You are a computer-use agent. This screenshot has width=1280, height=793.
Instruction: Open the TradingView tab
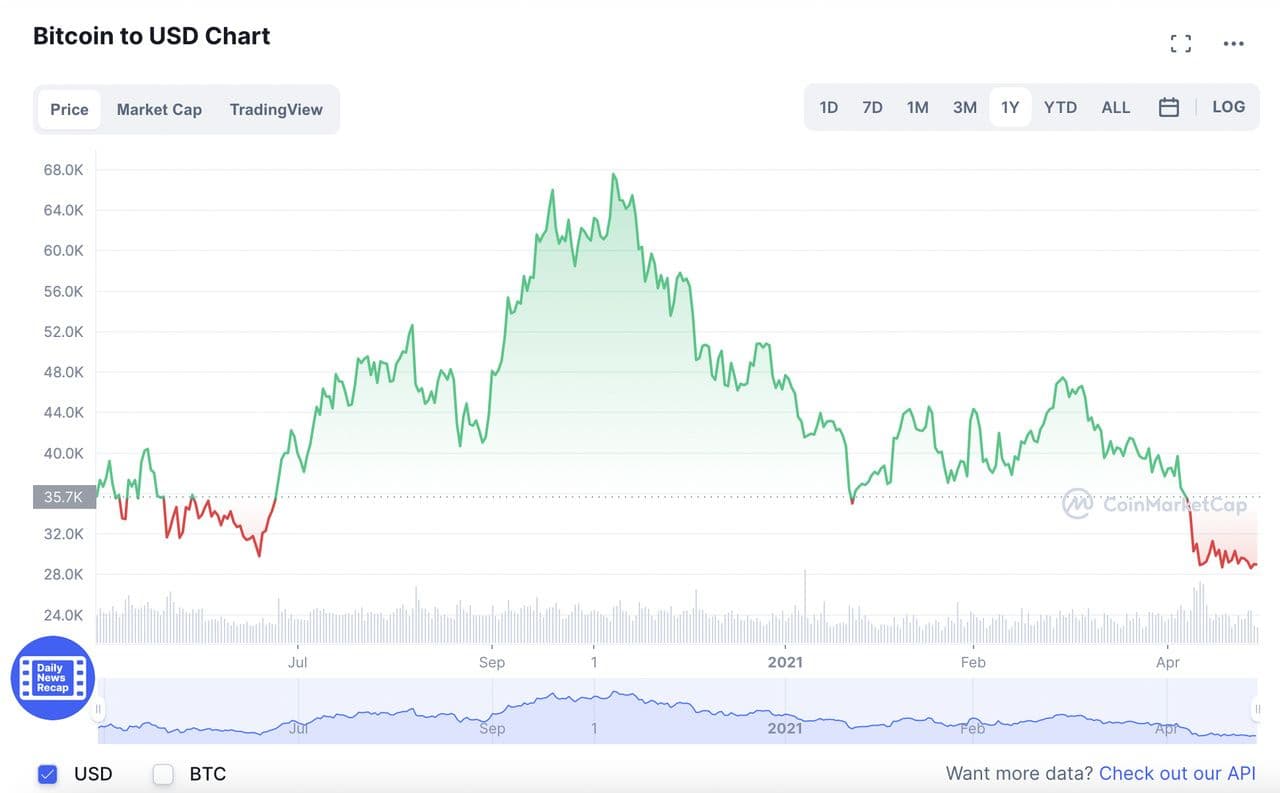(x=276, y=109)
